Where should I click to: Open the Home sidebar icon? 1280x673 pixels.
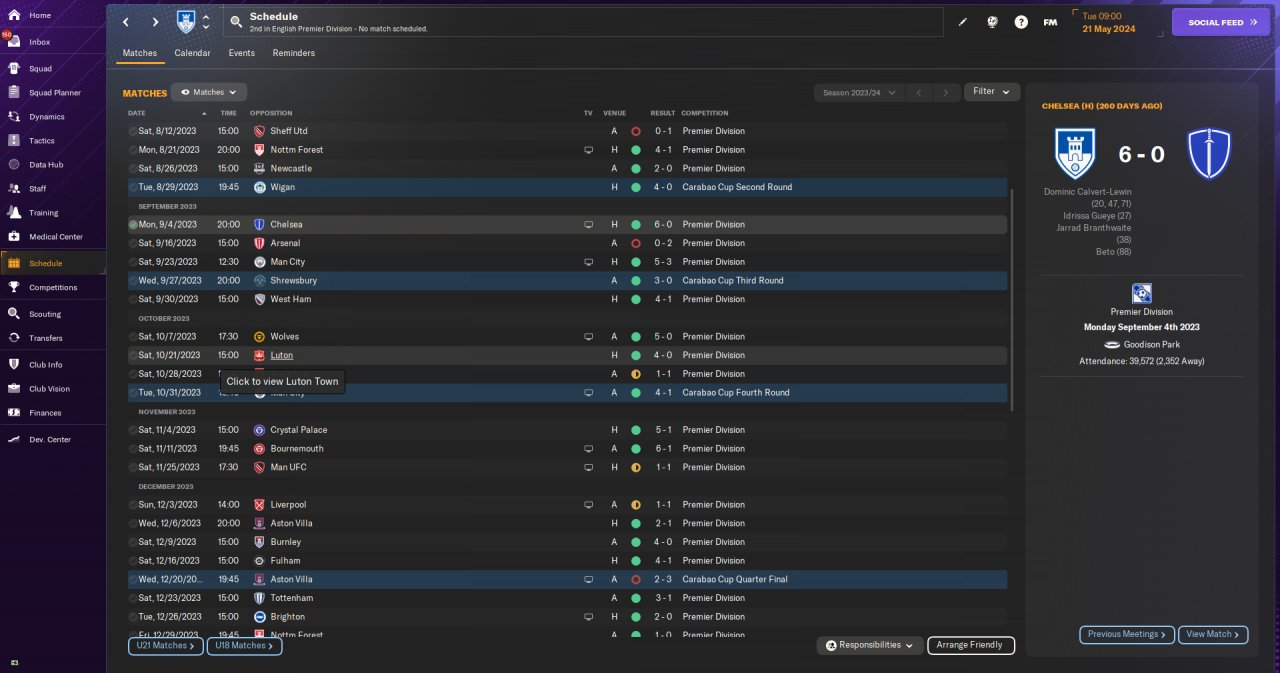pyautogui.click(x=14, y=15)
